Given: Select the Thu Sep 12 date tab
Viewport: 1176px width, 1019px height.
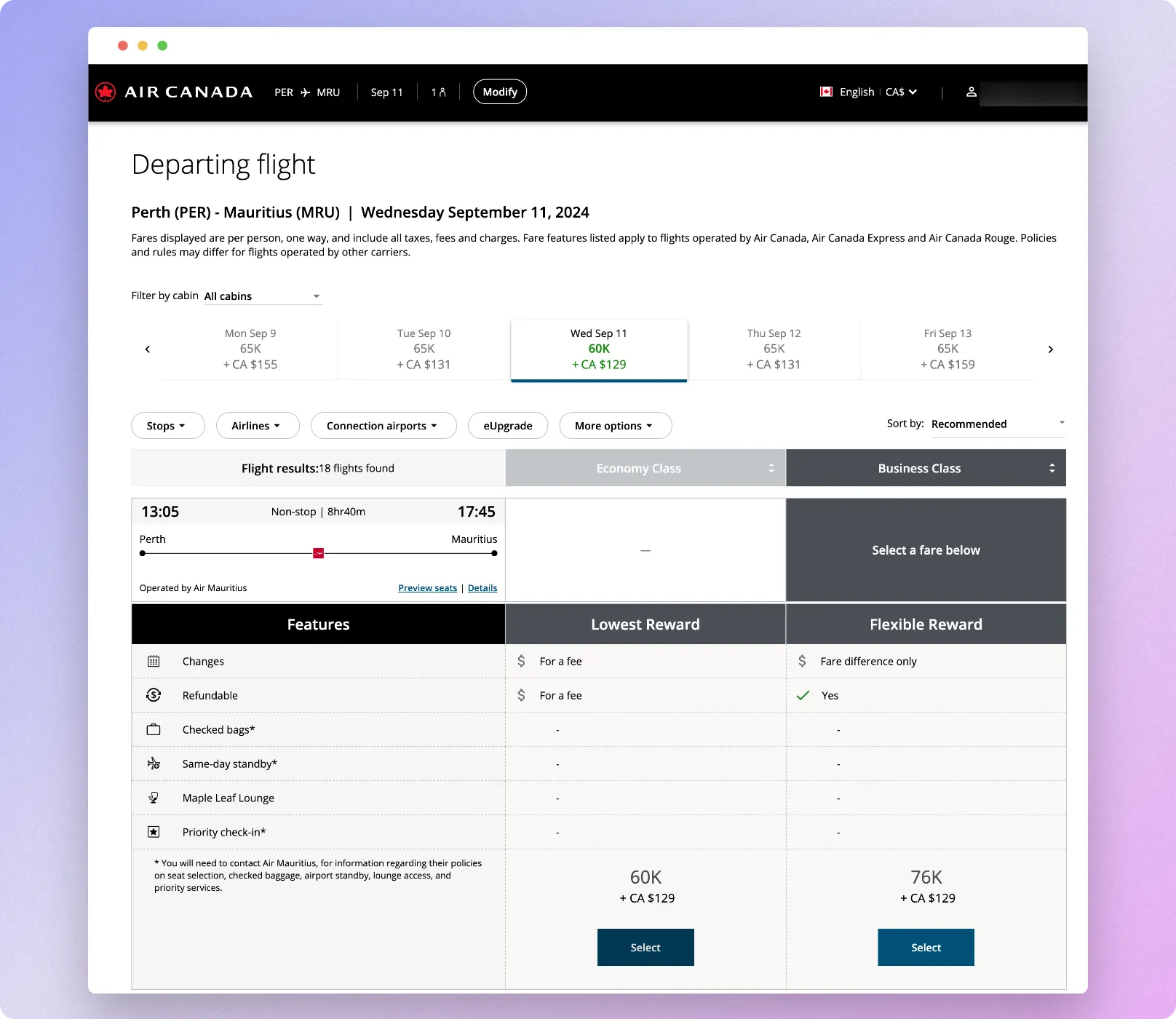Looking at the screenshot, I should 774,349.
